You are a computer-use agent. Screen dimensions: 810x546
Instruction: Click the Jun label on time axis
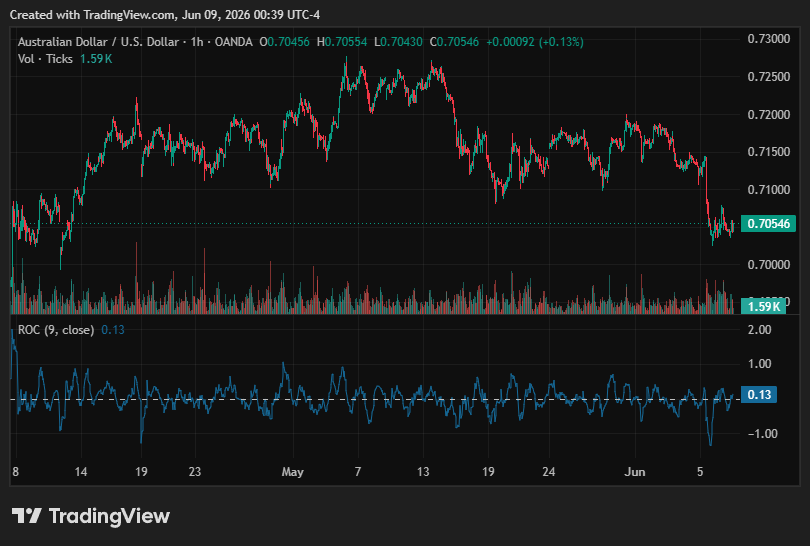pos(634,472)
